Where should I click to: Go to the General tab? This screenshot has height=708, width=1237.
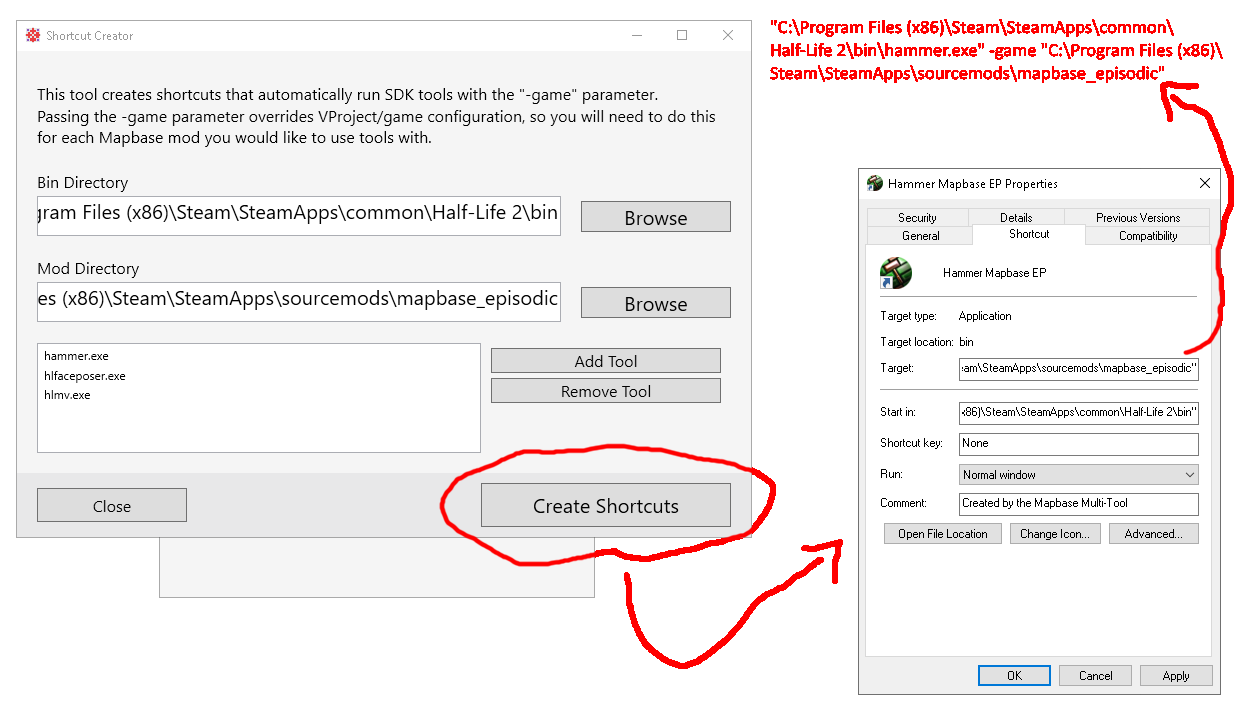[920, 236]
